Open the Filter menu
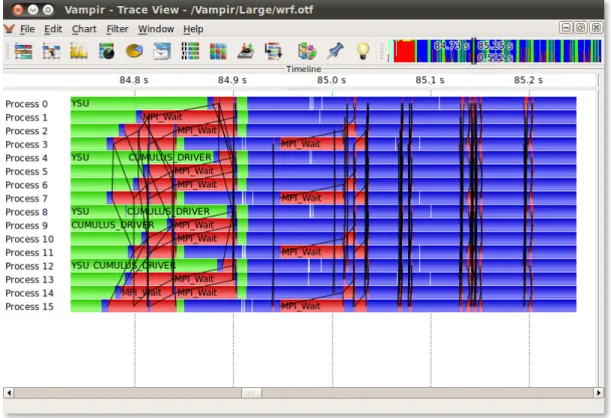This screenshot has height=418, width=611. (x=117, y=29)
